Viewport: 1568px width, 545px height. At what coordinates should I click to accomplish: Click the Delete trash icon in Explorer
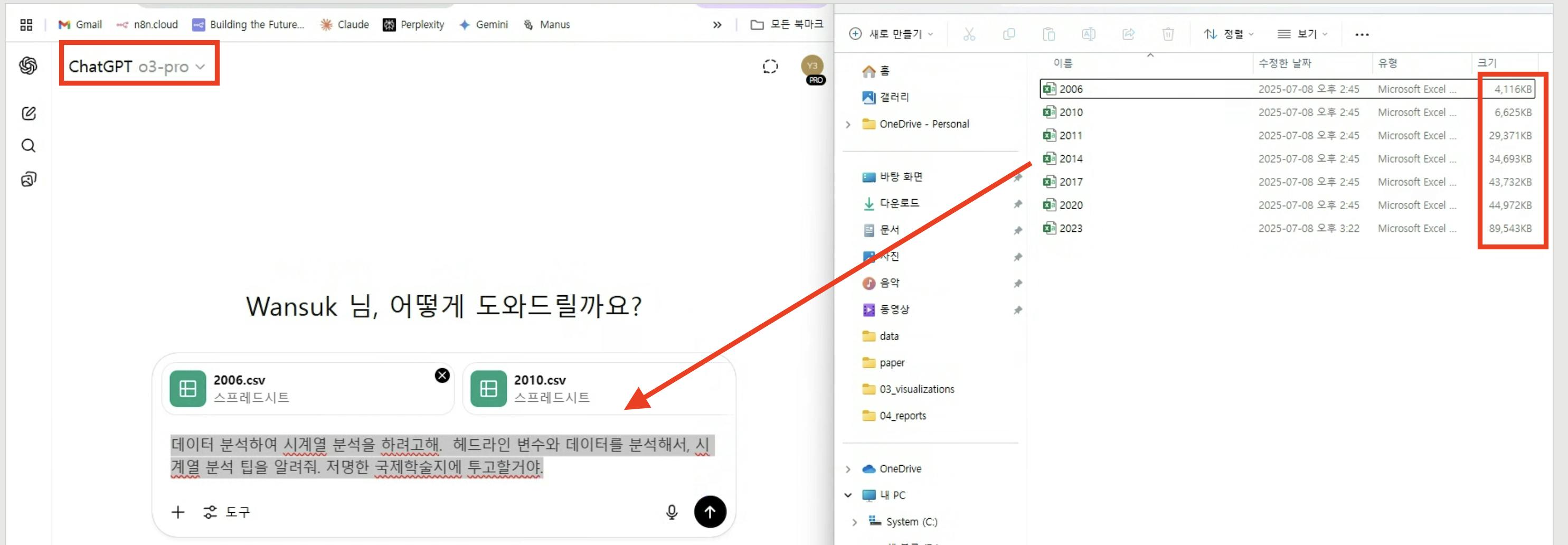(x=1168, y=34)
